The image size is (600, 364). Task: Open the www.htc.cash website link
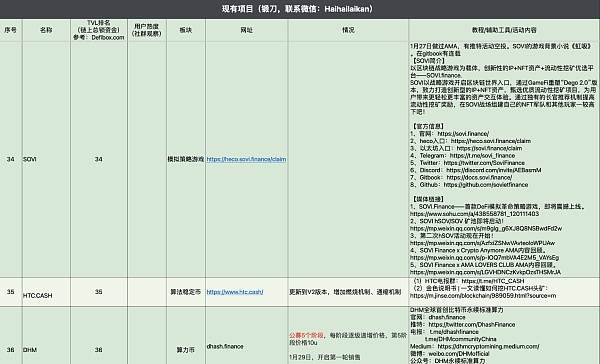click(x=235, y=292)
